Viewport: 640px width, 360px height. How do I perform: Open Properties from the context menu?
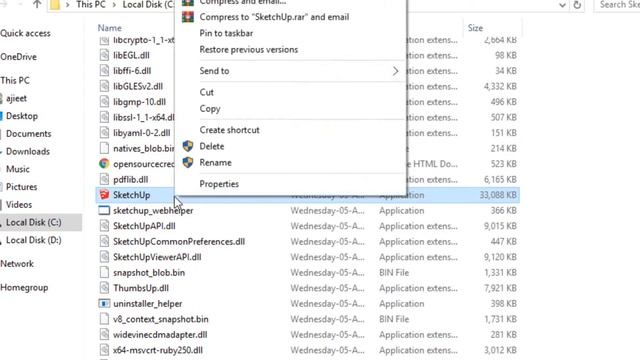[x=219, y=184]
